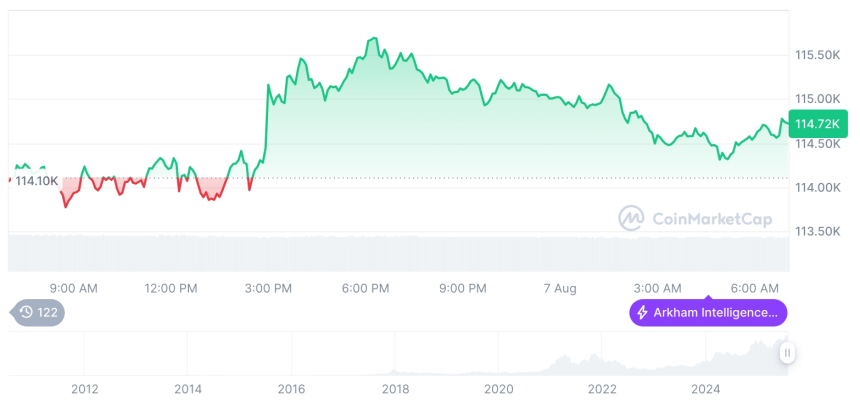The image size is (860, 401).
Task: Click the 6:00 PM time axis label
Action: click(365, 288)
